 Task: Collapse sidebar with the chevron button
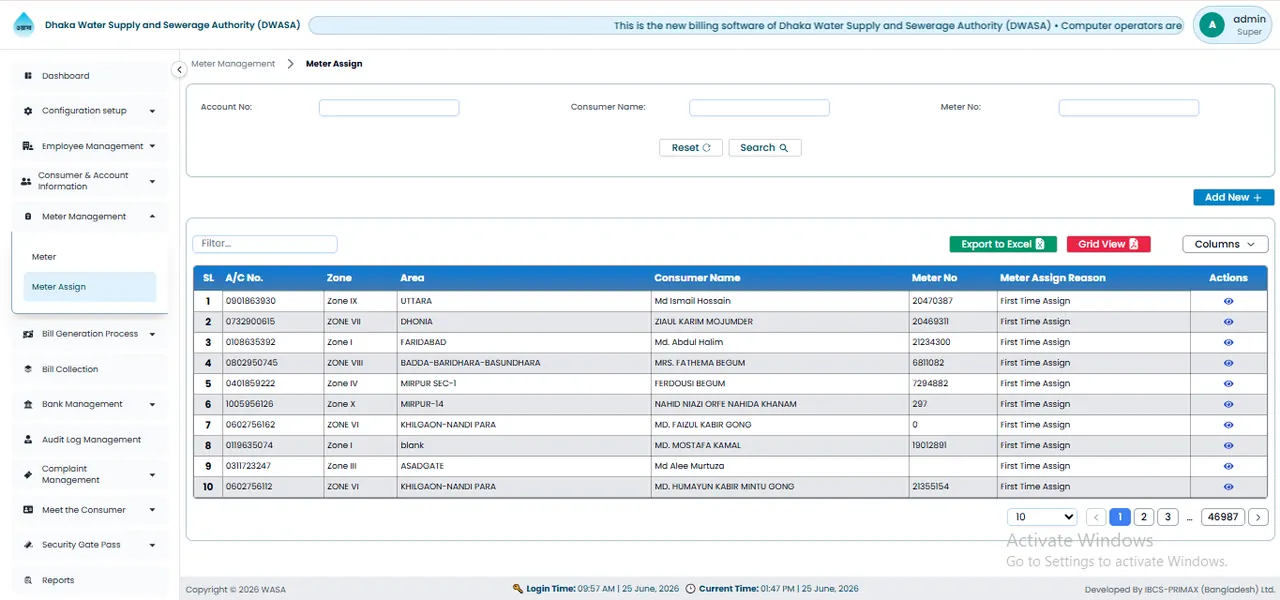(179, 69)
